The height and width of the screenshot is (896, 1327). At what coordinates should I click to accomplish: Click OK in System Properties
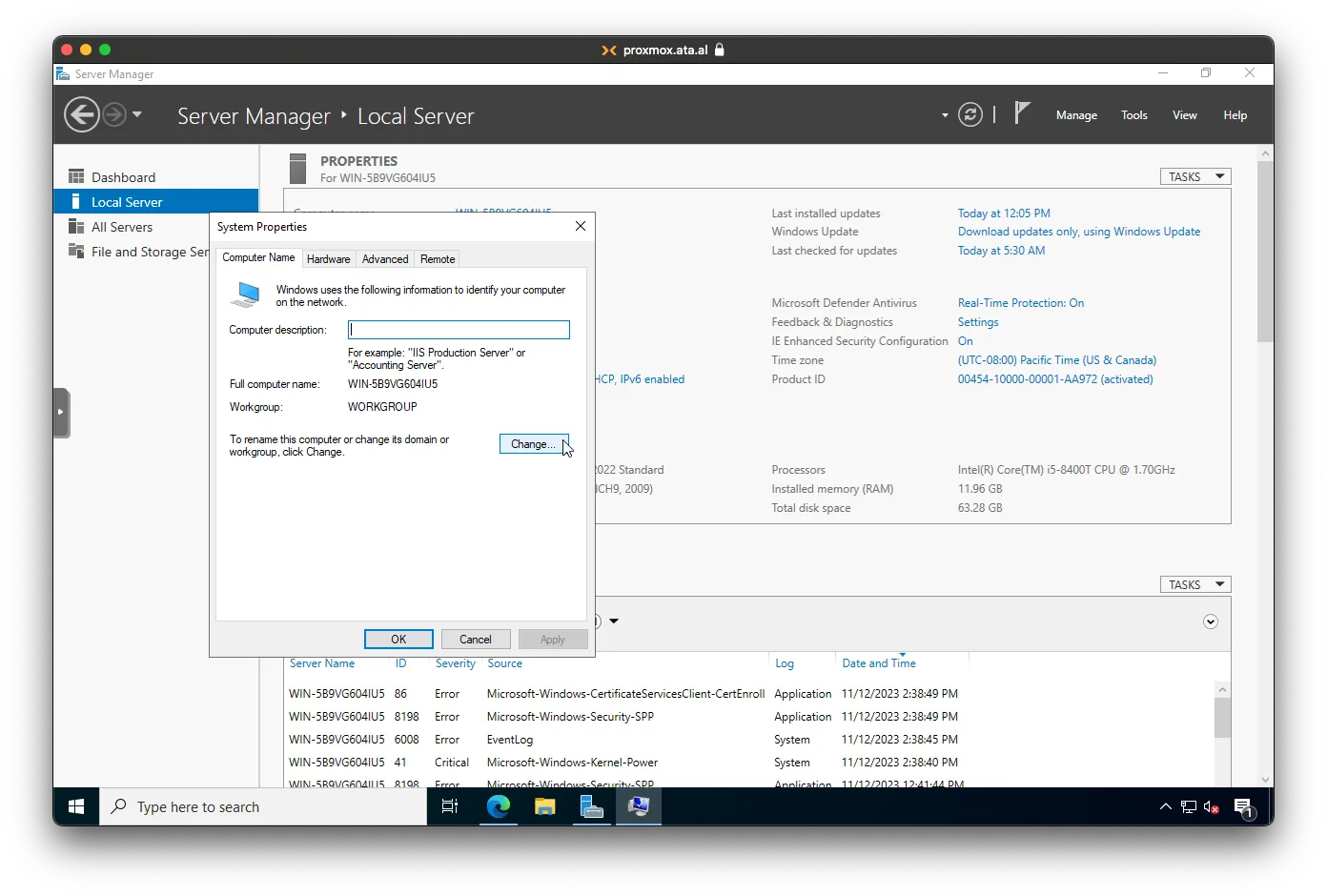point(398,640)
